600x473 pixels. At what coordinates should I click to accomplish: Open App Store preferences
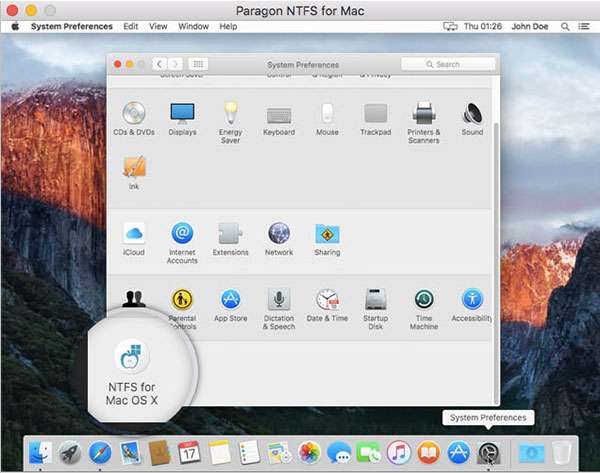tap(231, 305)
